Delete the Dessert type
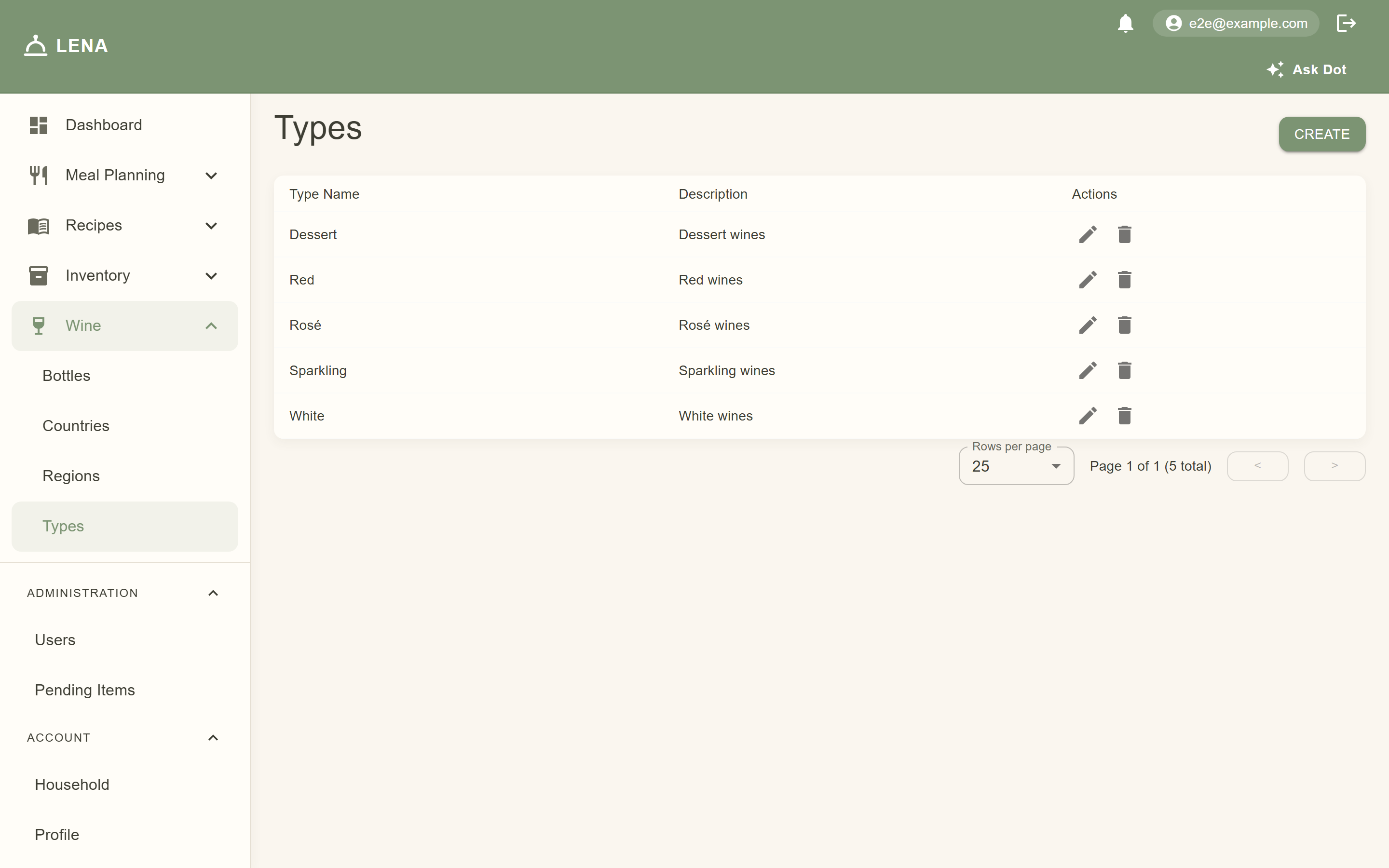This screenshot has height=868, width=1389. pos(1124,234)
